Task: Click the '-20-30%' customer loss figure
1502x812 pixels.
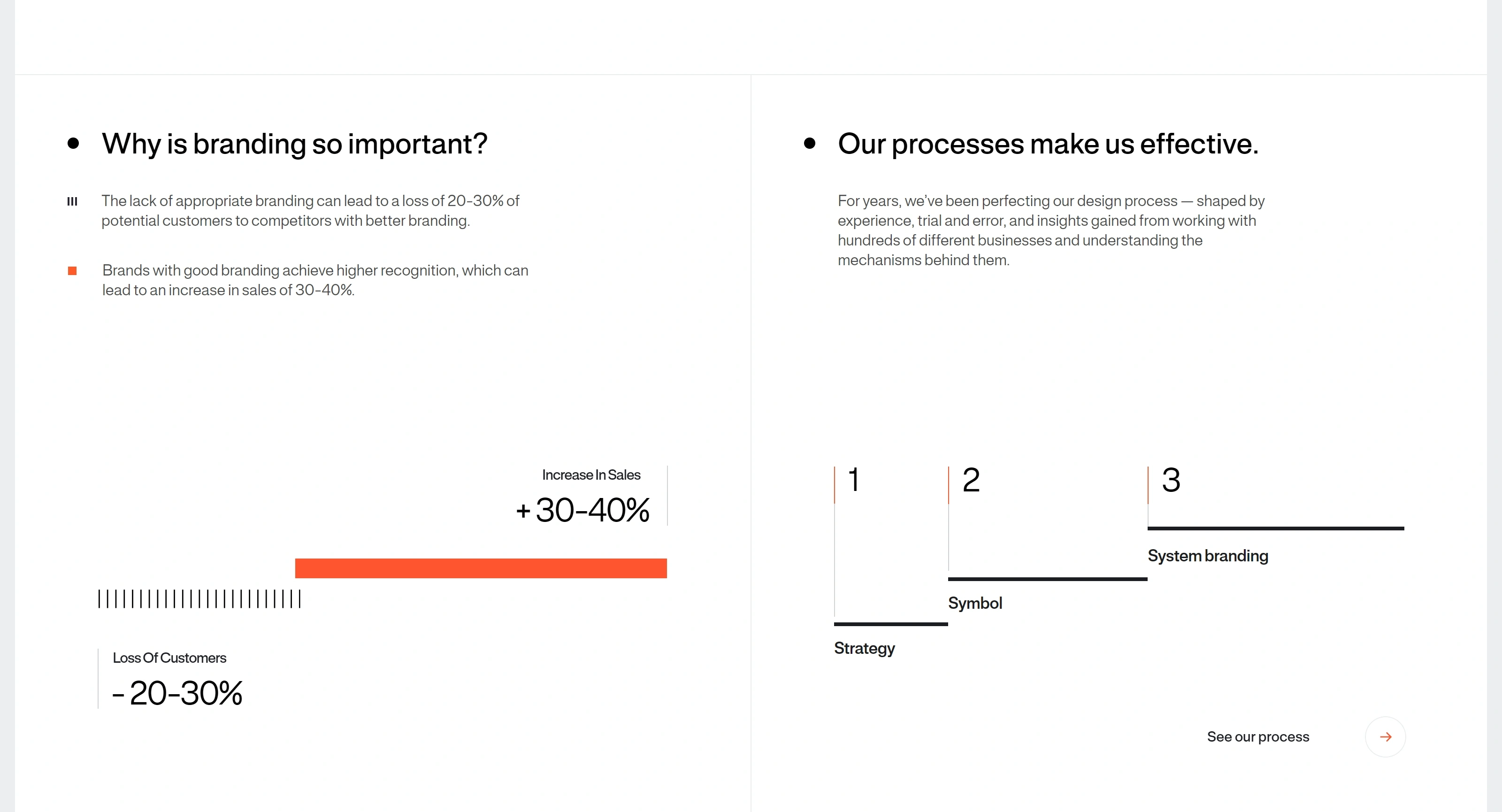Action: [x=177, y=693]
